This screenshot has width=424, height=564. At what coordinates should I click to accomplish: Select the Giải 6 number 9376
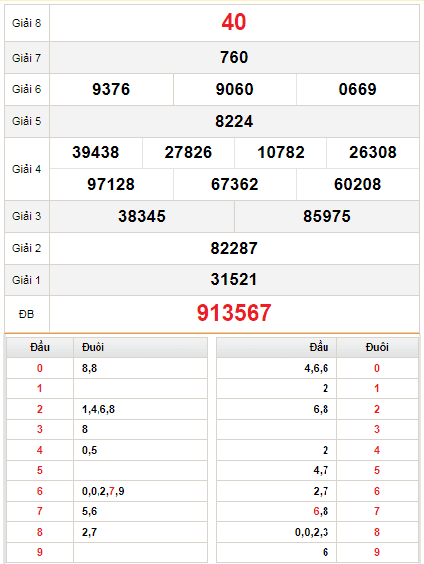click(111, 89)
